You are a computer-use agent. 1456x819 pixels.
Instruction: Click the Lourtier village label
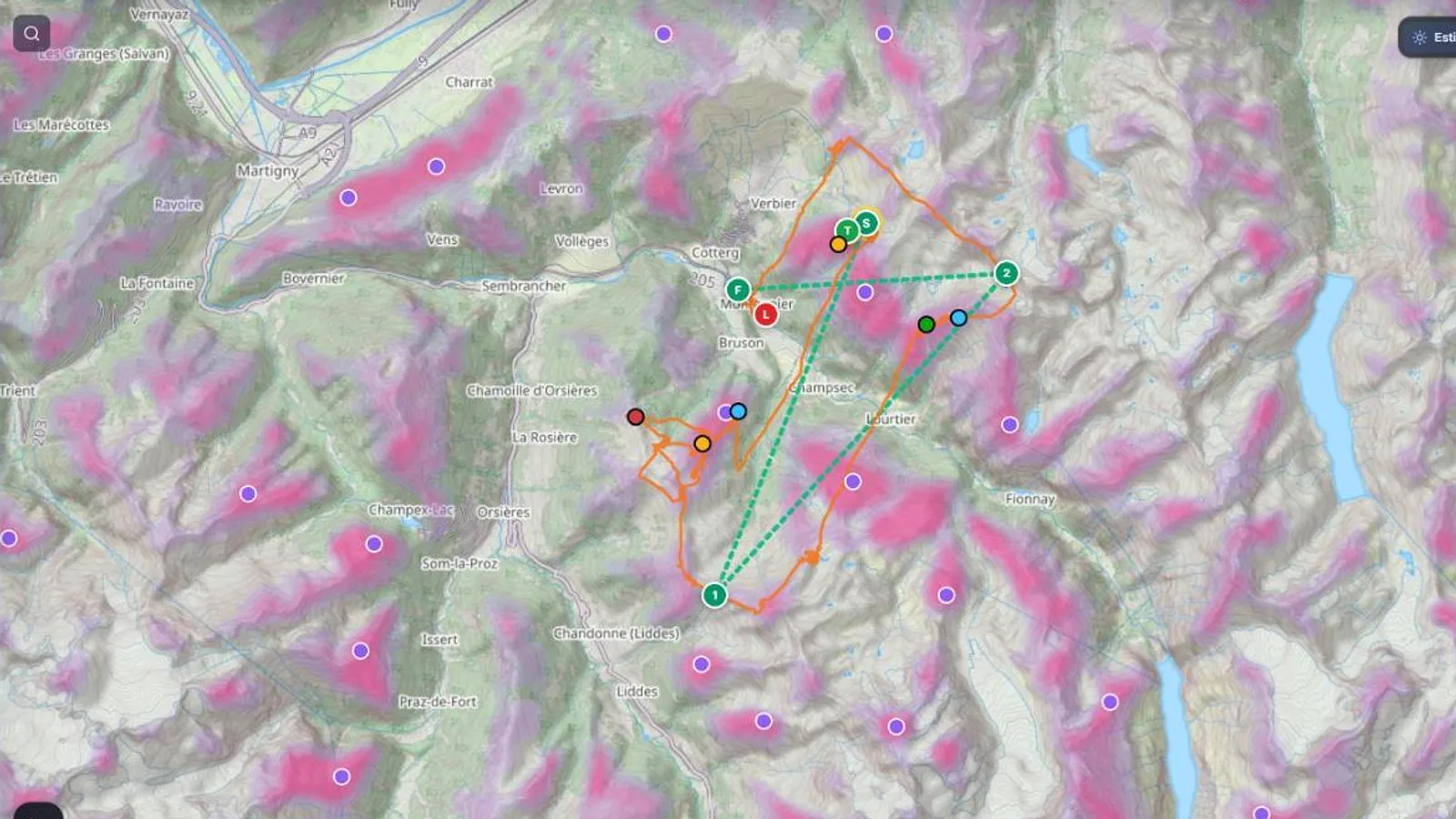point(891,420)
